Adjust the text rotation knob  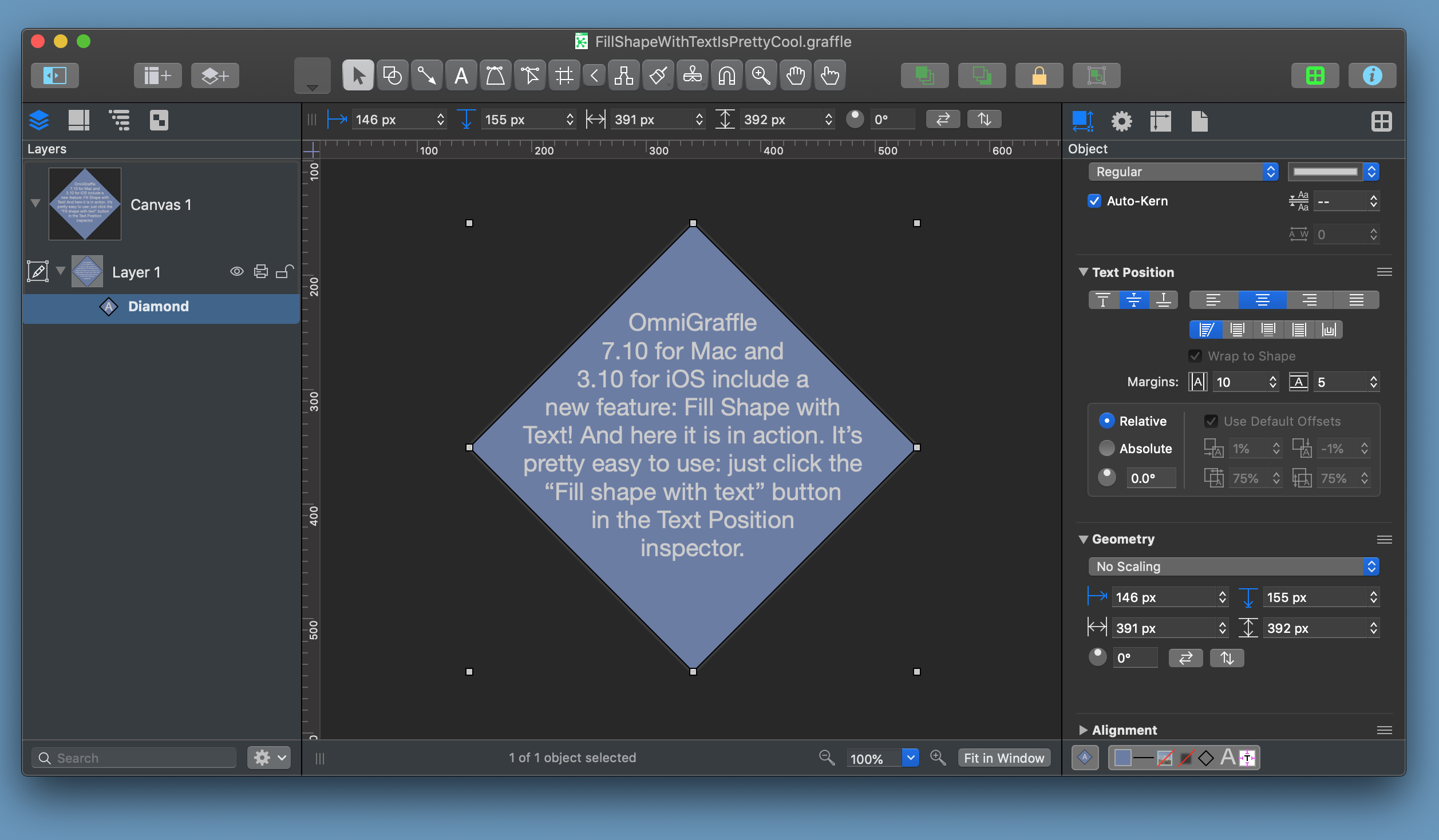tap(1107, 477)
